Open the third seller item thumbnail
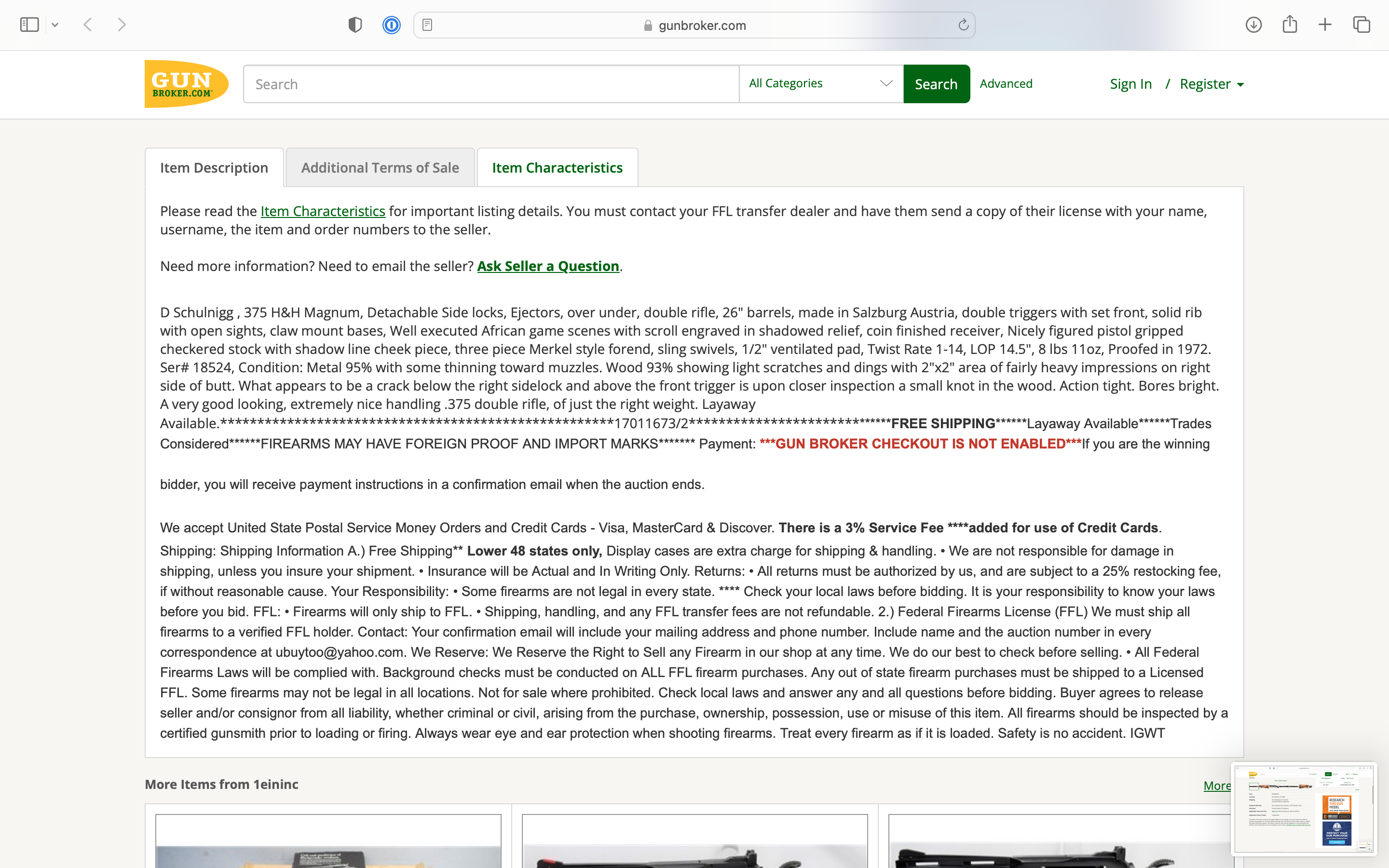The width and height of the screenshot is (1389, 868). [1061, 841]
